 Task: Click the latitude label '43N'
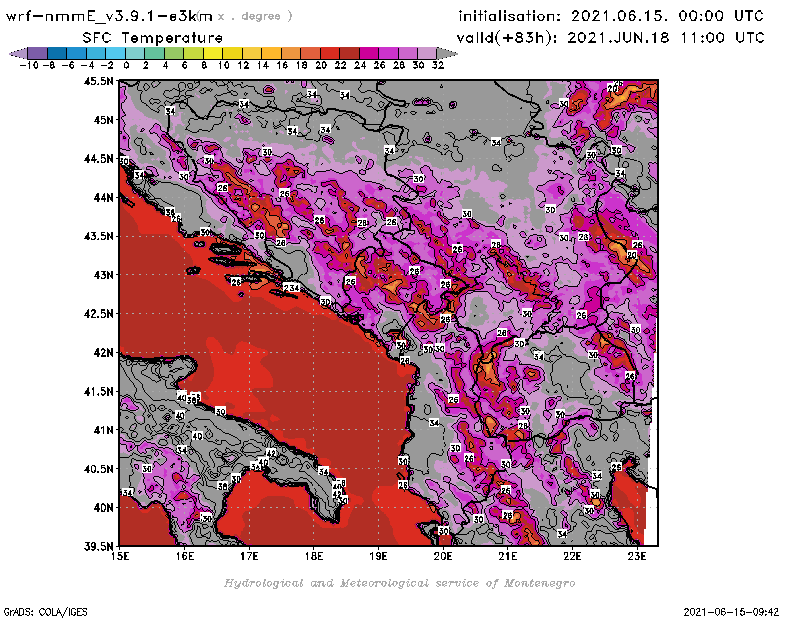[x=103, y=275]
